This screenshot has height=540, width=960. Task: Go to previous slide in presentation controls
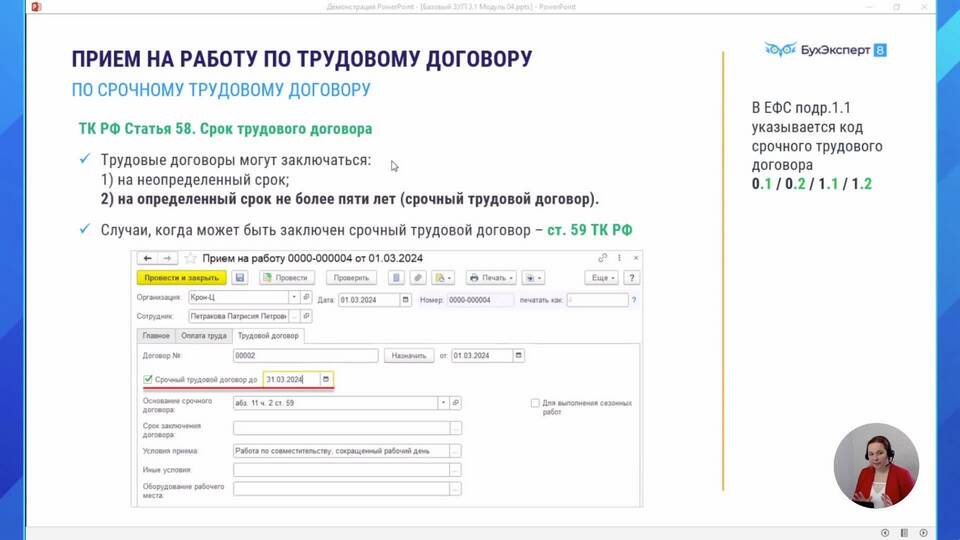click(x=885, y=532)
